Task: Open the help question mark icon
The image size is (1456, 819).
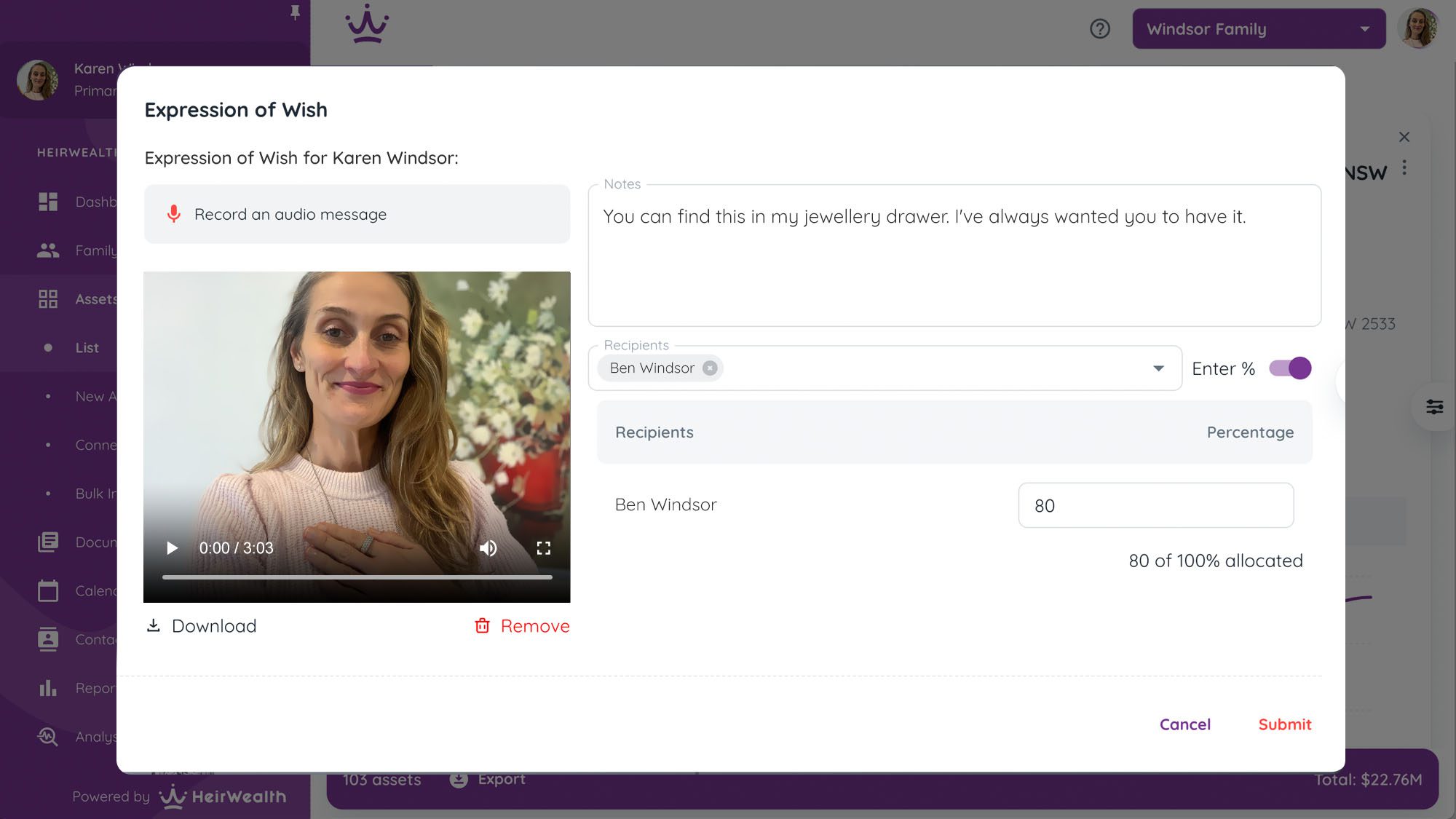Action: (1100, 29)
